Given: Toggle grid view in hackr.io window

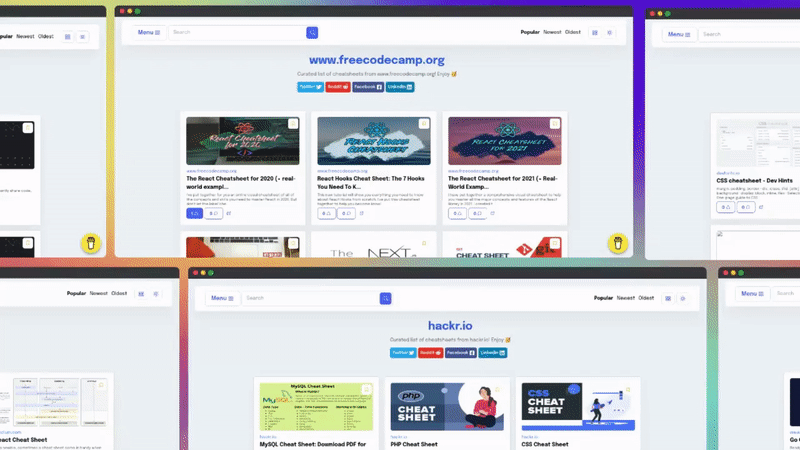Looking at the screenshot, I should point(668,298).
